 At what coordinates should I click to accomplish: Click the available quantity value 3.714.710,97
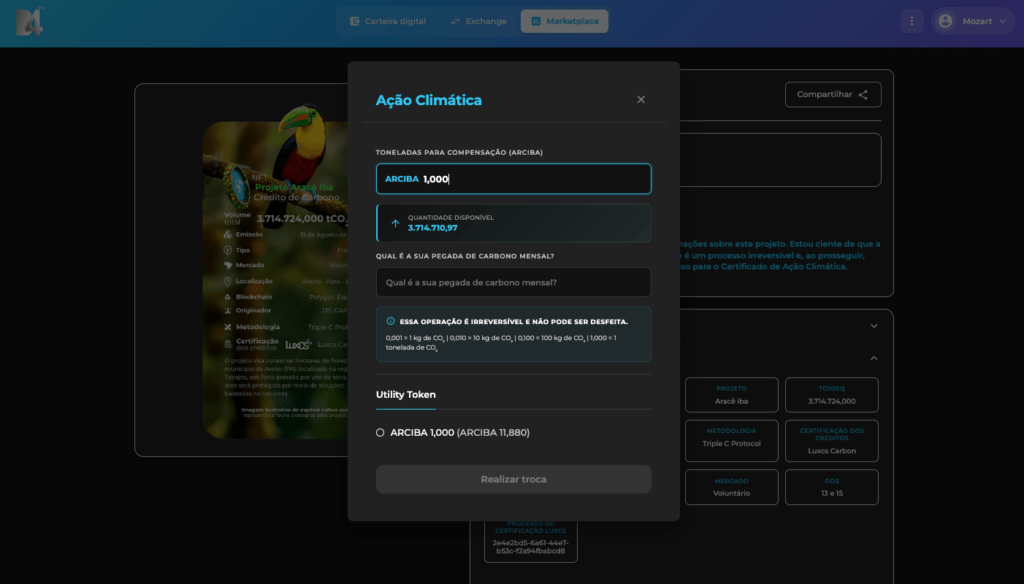[432, 228]
